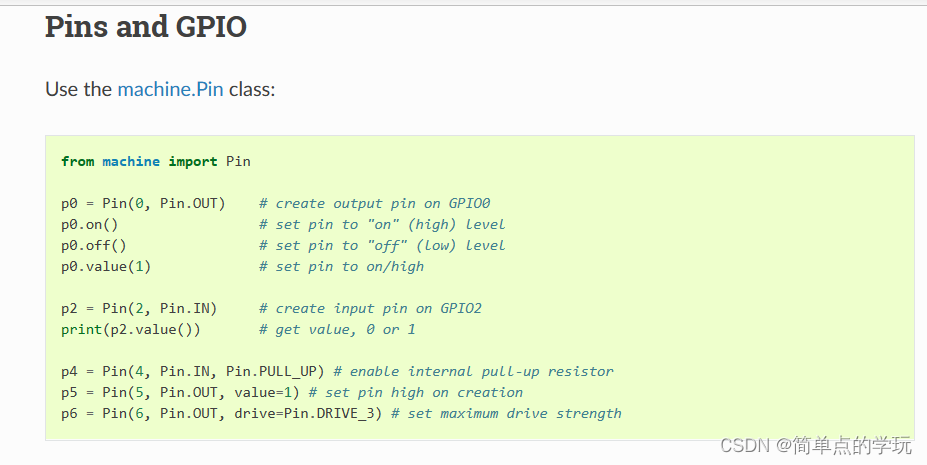Click the "create output pin on GPIO0" comment

pyautogui.click(x=374, y=203)
